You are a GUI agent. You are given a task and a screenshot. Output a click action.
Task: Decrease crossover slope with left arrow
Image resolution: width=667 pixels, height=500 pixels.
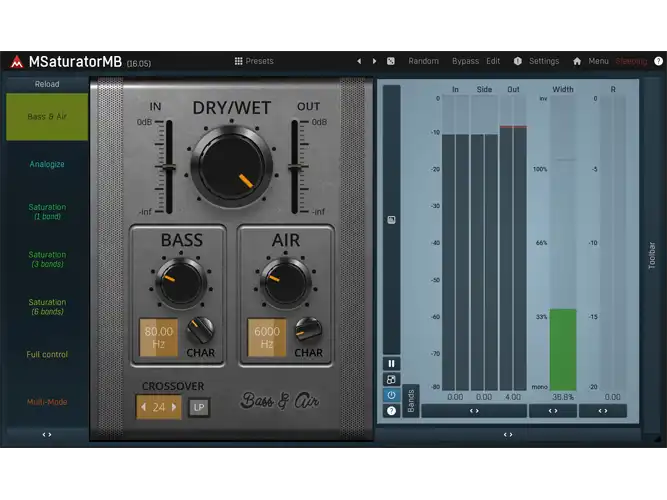coord(143,407)
